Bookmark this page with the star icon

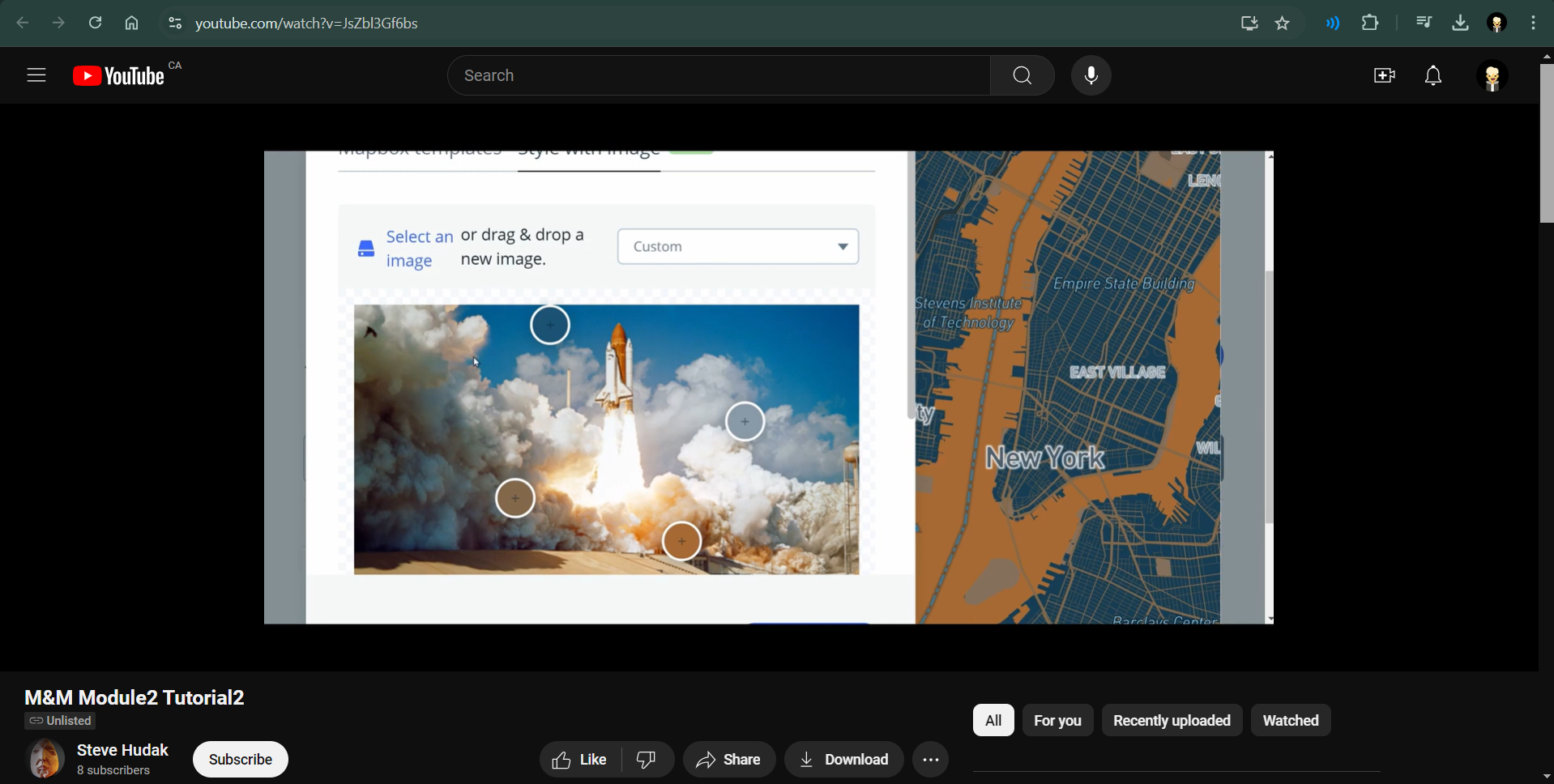tap(1283, 23)
